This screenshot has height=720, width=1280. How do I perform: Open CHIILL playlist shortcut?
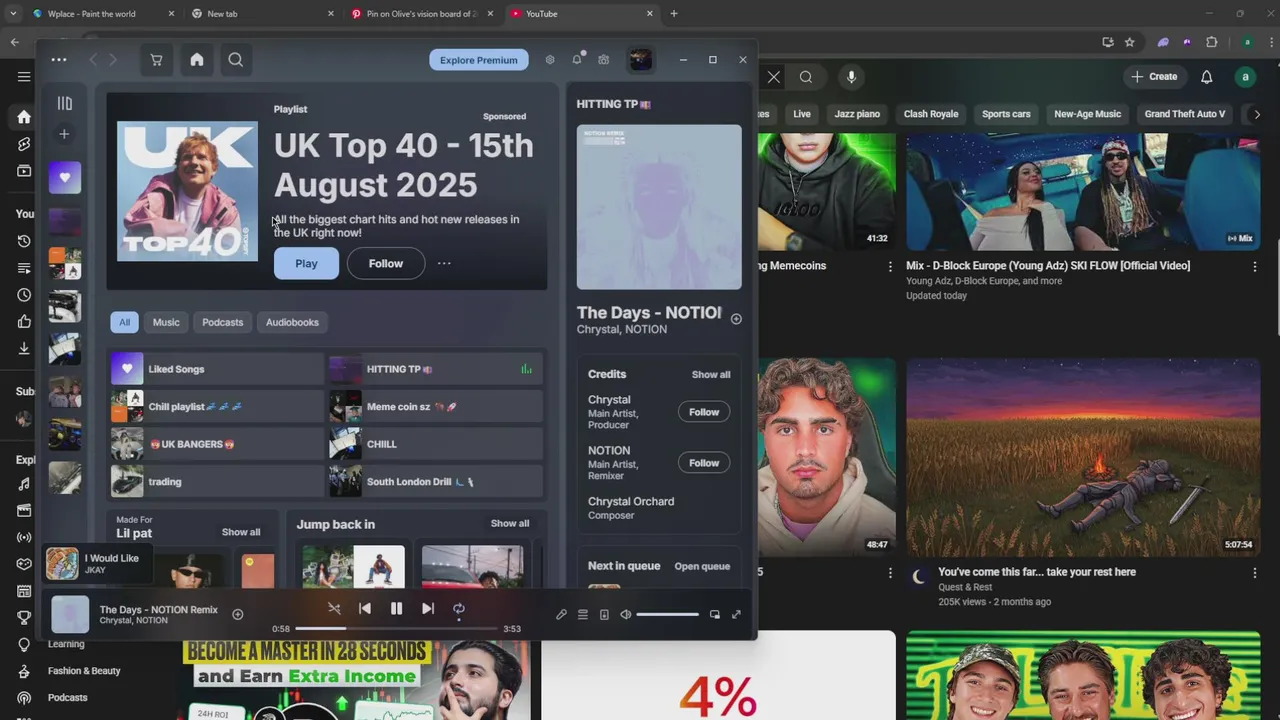coord(436,444)
